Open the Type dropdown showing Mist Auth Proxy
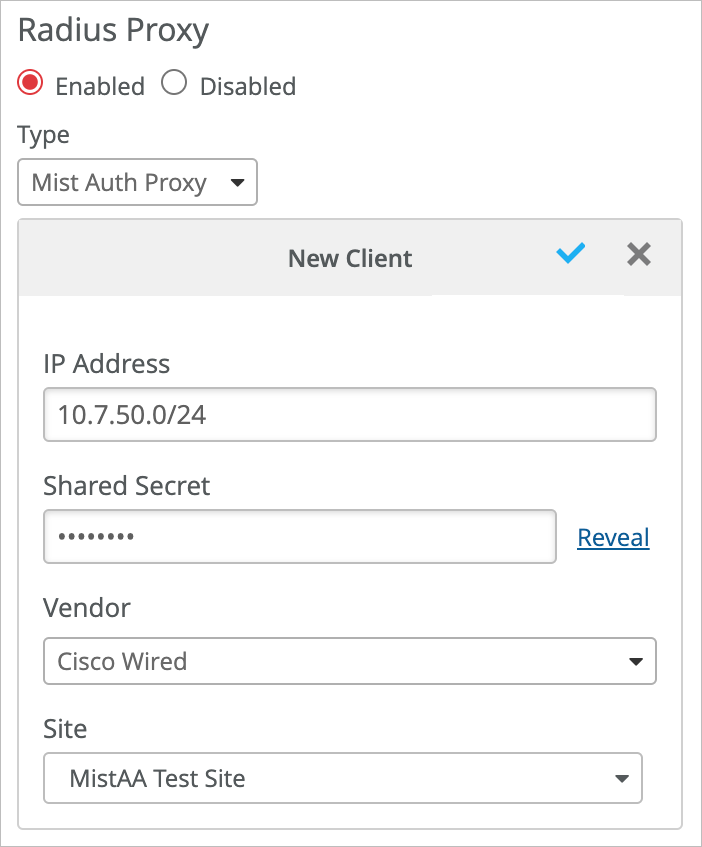The image size is (702, 847). pyautogui.click(x=137, y=182)
